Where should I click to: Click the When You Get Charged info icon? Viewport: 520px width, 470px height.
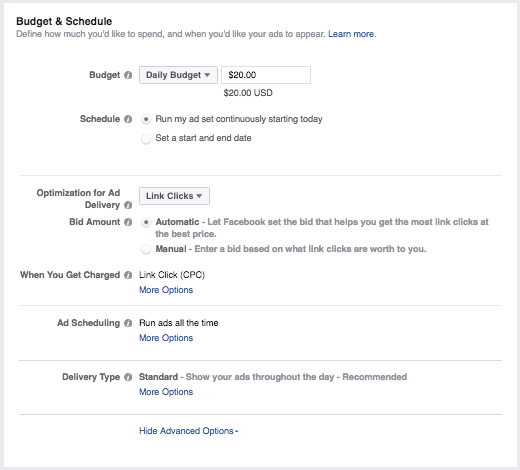(128, 275)
